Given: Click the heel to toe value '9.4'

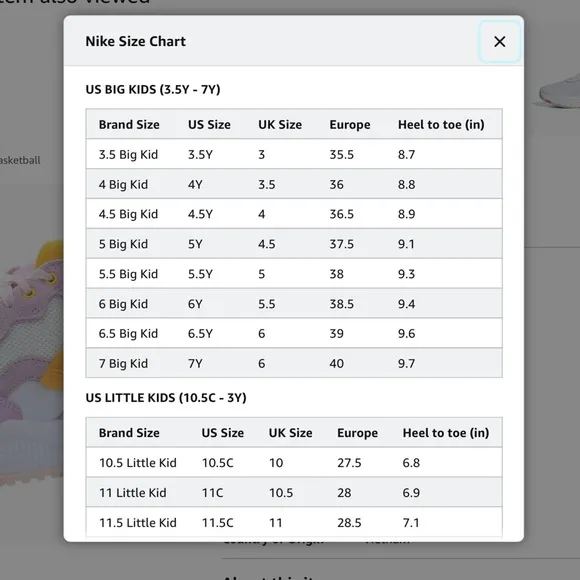Looking at the screenshot, I should tap(406, 304).
